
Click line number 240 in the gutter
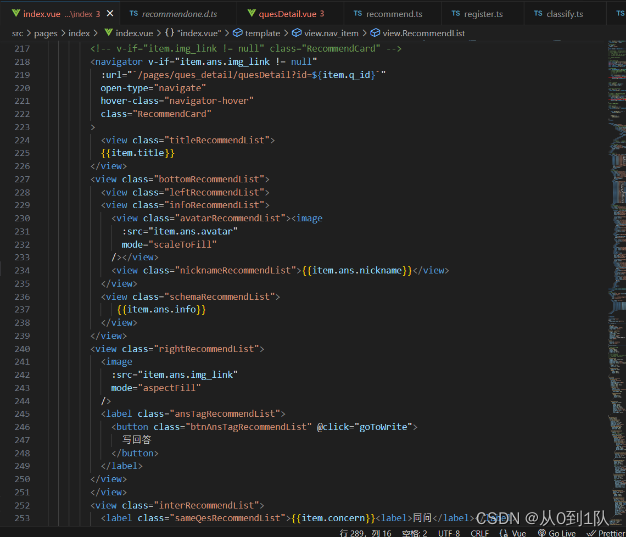pyautogui.click(x=22, y=349)
